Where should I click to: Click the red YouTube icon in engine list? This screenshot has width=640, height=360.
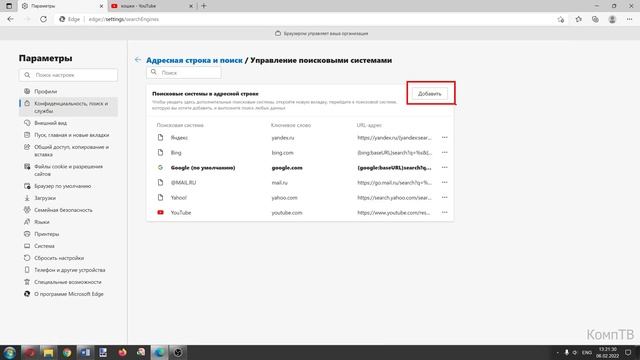click(160, 212)
